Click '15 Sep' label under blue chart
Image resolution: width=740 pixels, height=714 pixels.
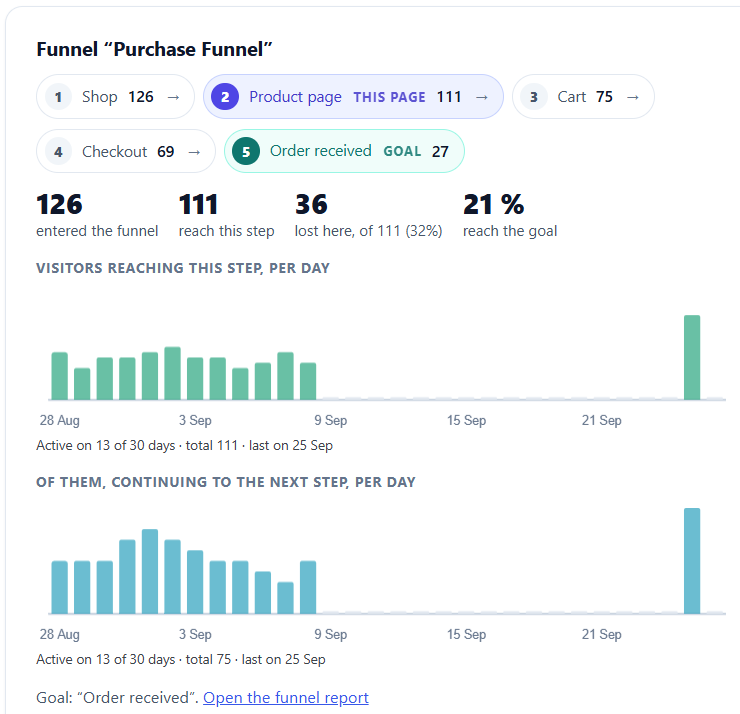click(x=466, y=634)
